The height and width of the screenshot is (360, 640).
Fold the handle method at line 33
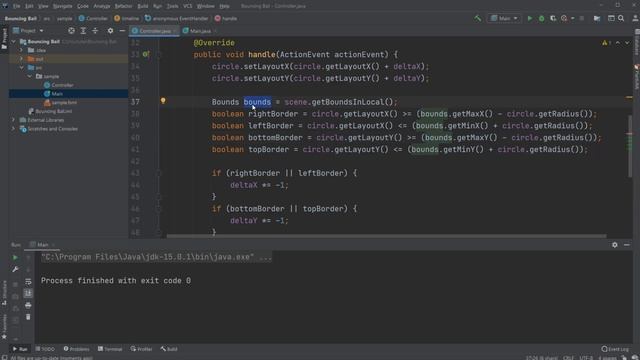click(159, 54)
